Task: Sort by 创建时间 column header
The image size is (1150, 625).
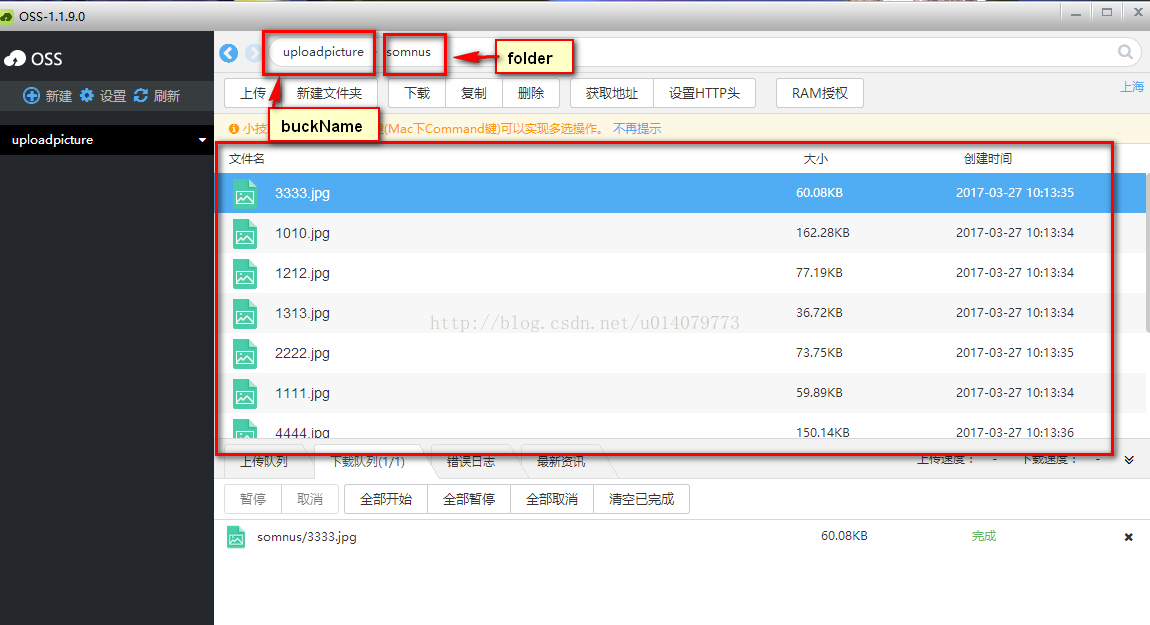Action: (x=987, y=158)
